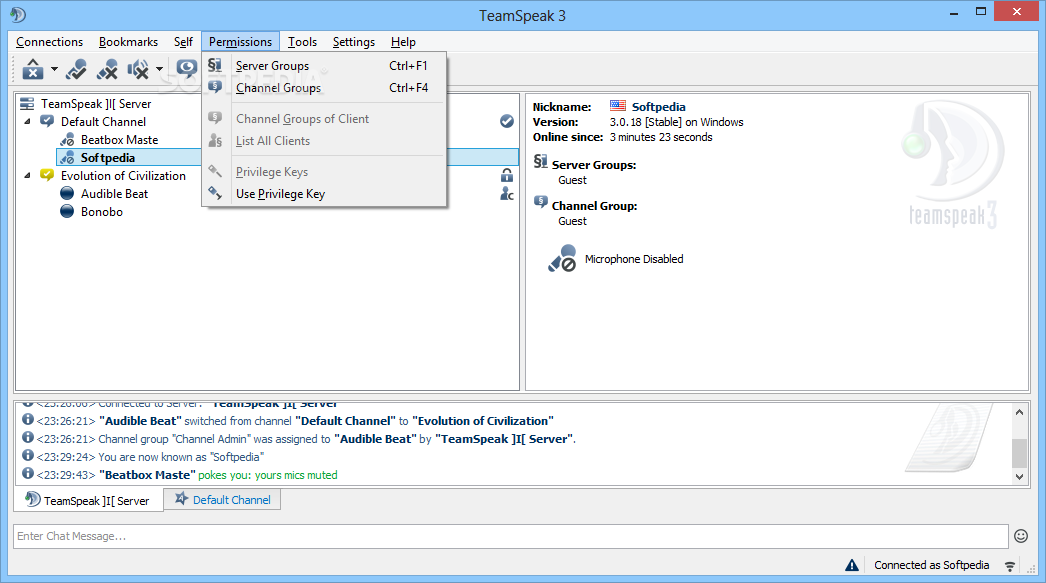Click the US flag beside Nickname
Image resolution: width=1046 pixels, height=583 pixels.
click(618, 105)
